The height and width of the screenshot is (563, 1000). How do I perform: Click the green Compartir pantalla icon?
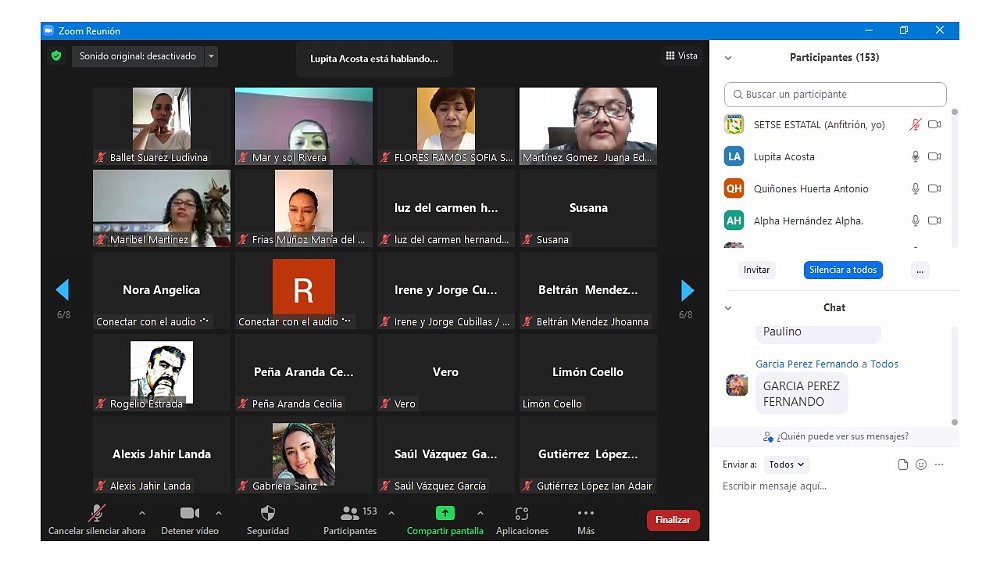(445, 513)
